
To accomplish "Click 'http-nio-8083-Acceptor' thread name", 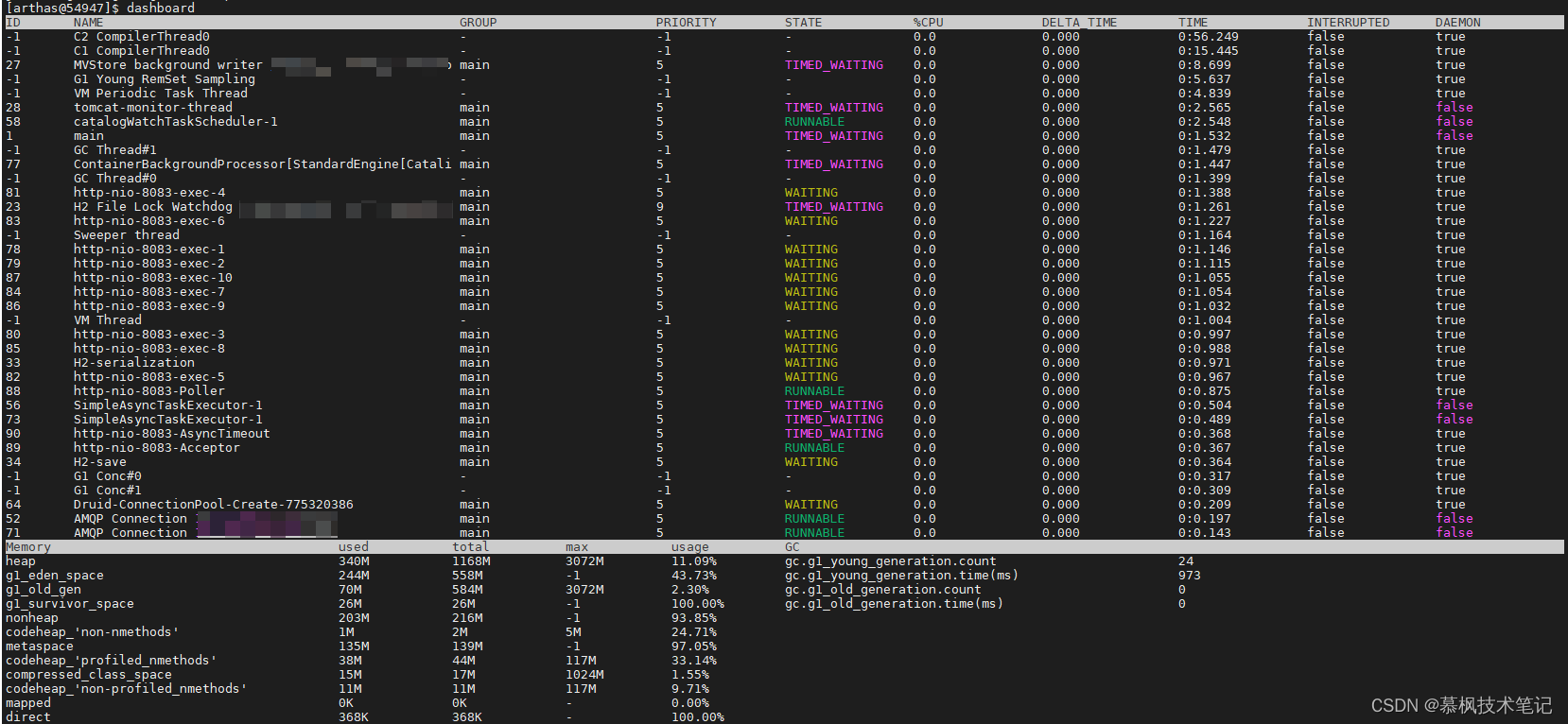I will click(157, 448).
